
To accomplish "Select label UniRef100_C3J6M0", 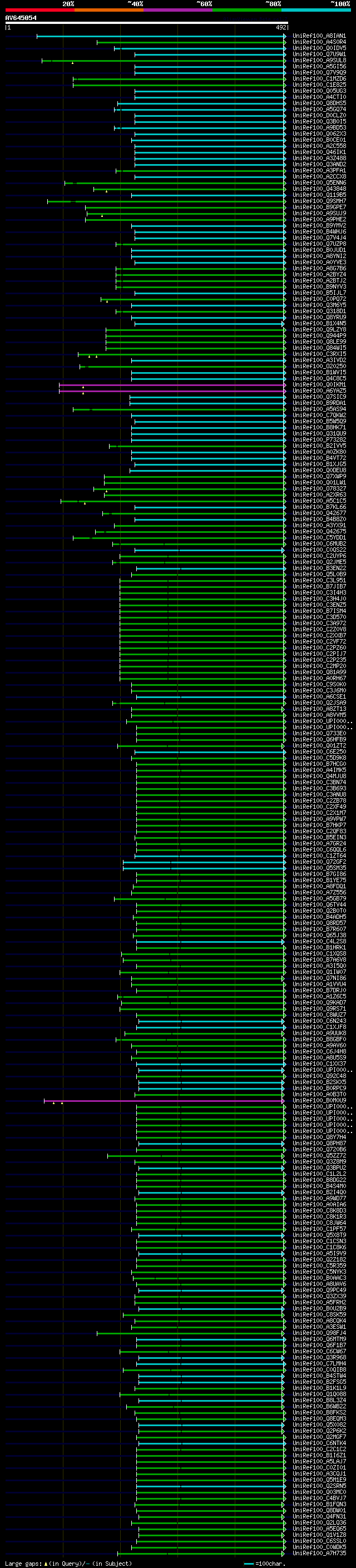I will (319, 690).
